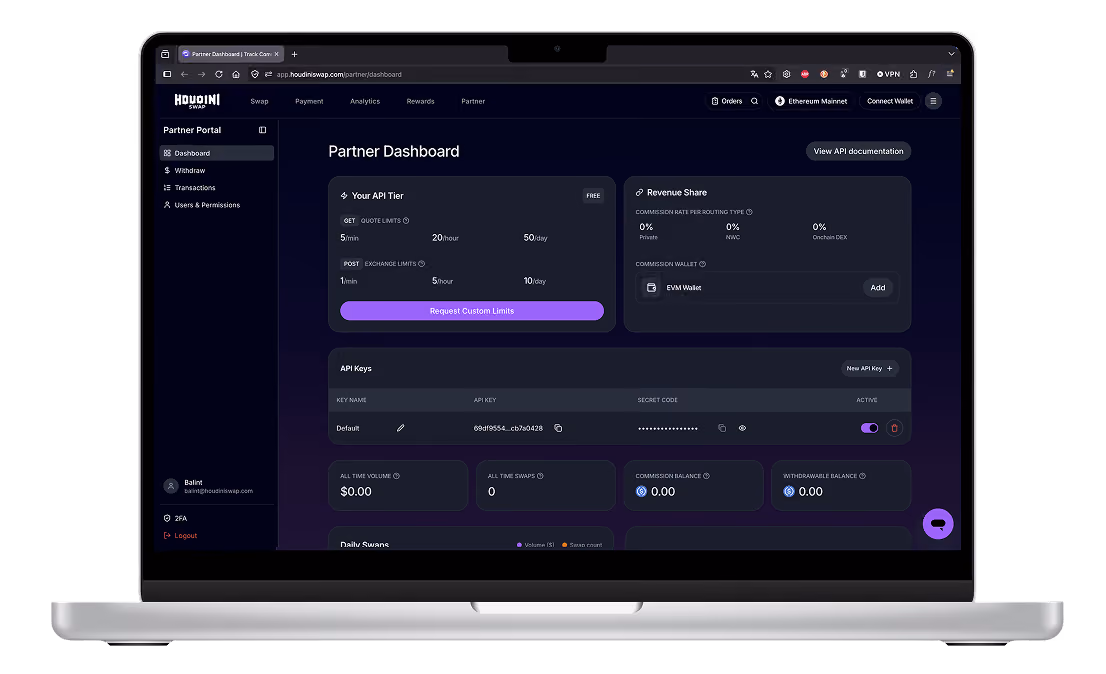The height and width of the screenshot is (674, 1106).
Task: Click the Revenue Share heading
Action: tap(676, 192)
